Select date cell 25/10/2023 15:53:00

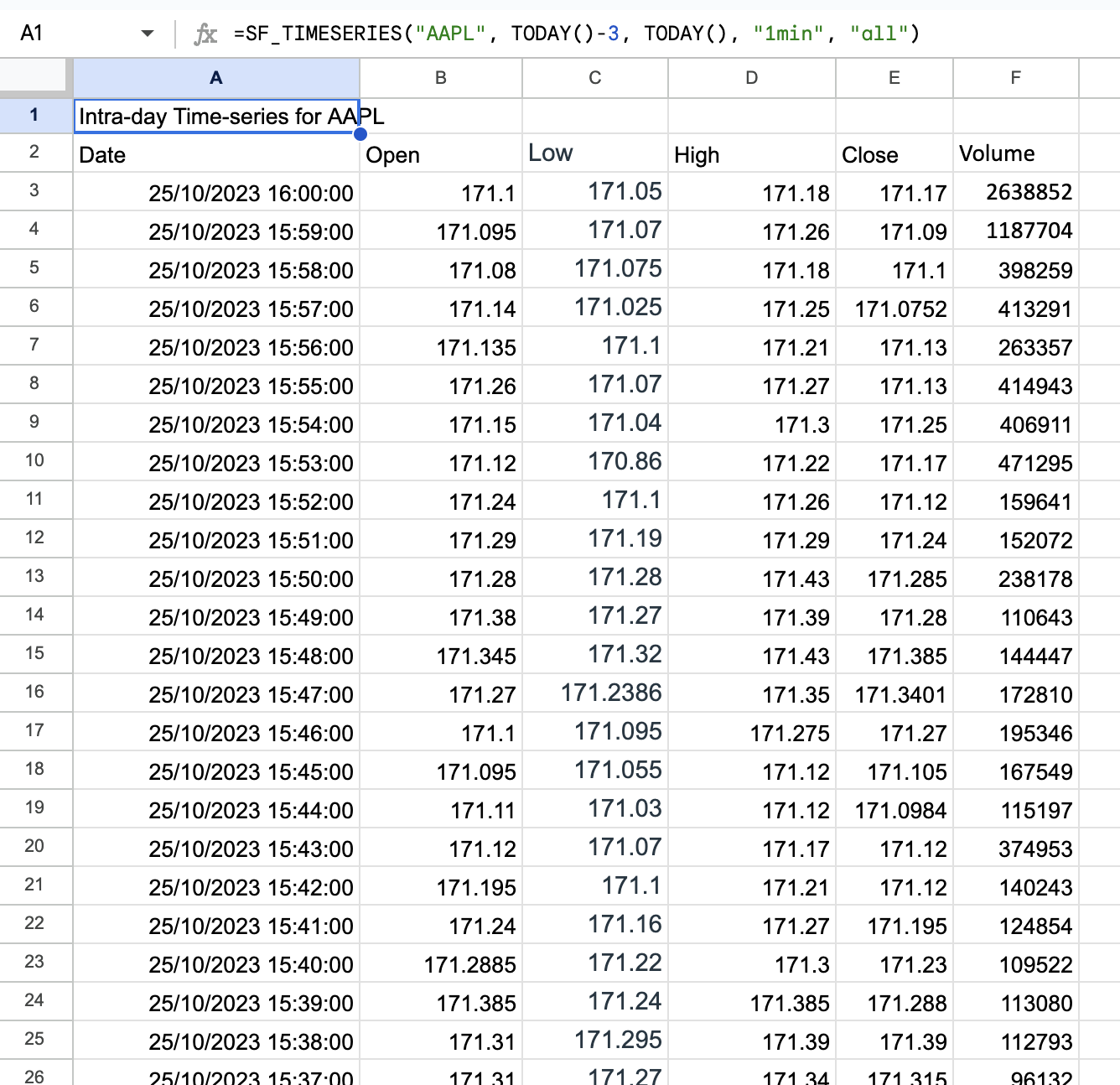[x=216, y=463]
